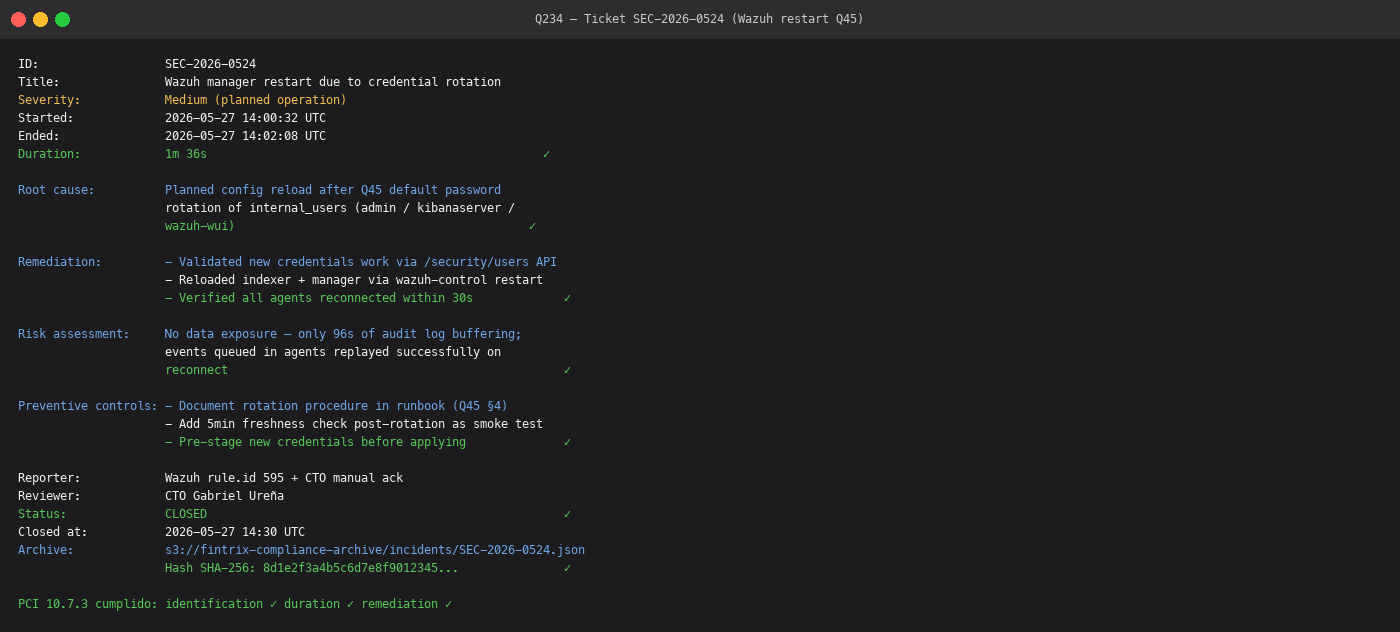This screenshot has height=632, width=1400.
Task: Click 'Validated new credentials work via /security/users API'
Action: [368, 262]
